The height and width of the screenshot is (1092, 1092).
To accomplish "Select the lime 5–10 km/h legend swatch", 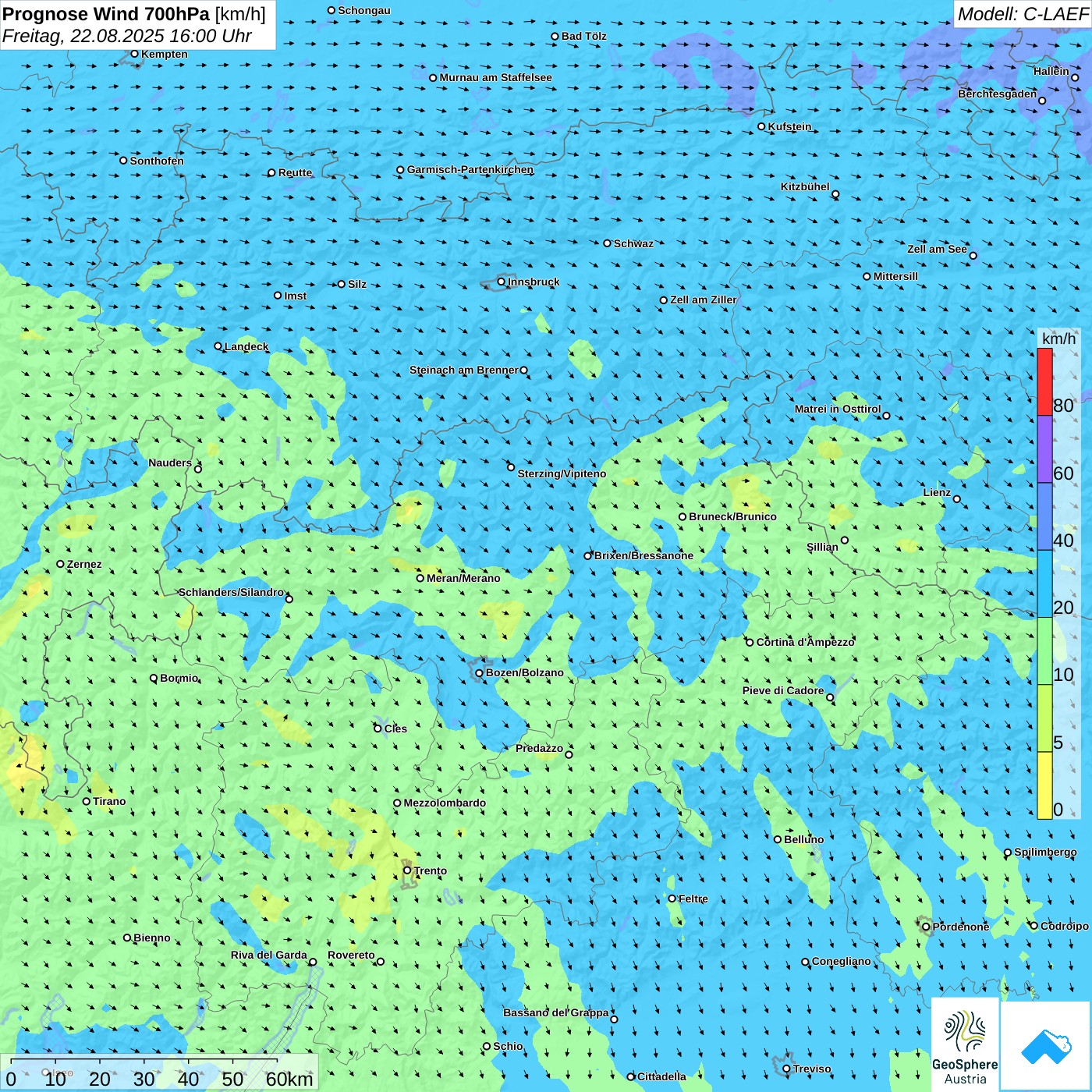I will (1044, 718).
